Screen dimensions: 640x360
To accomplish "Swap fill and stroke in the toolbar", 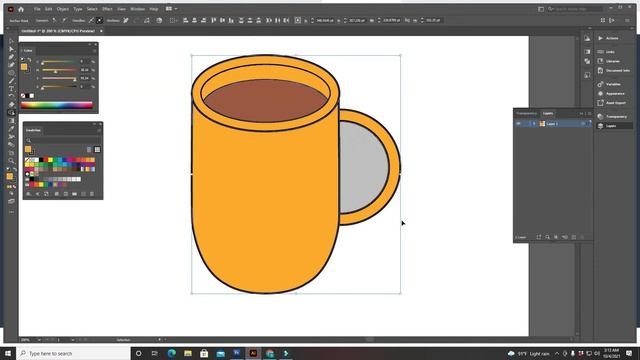I will pyautogui.click(x=15, y=169).
